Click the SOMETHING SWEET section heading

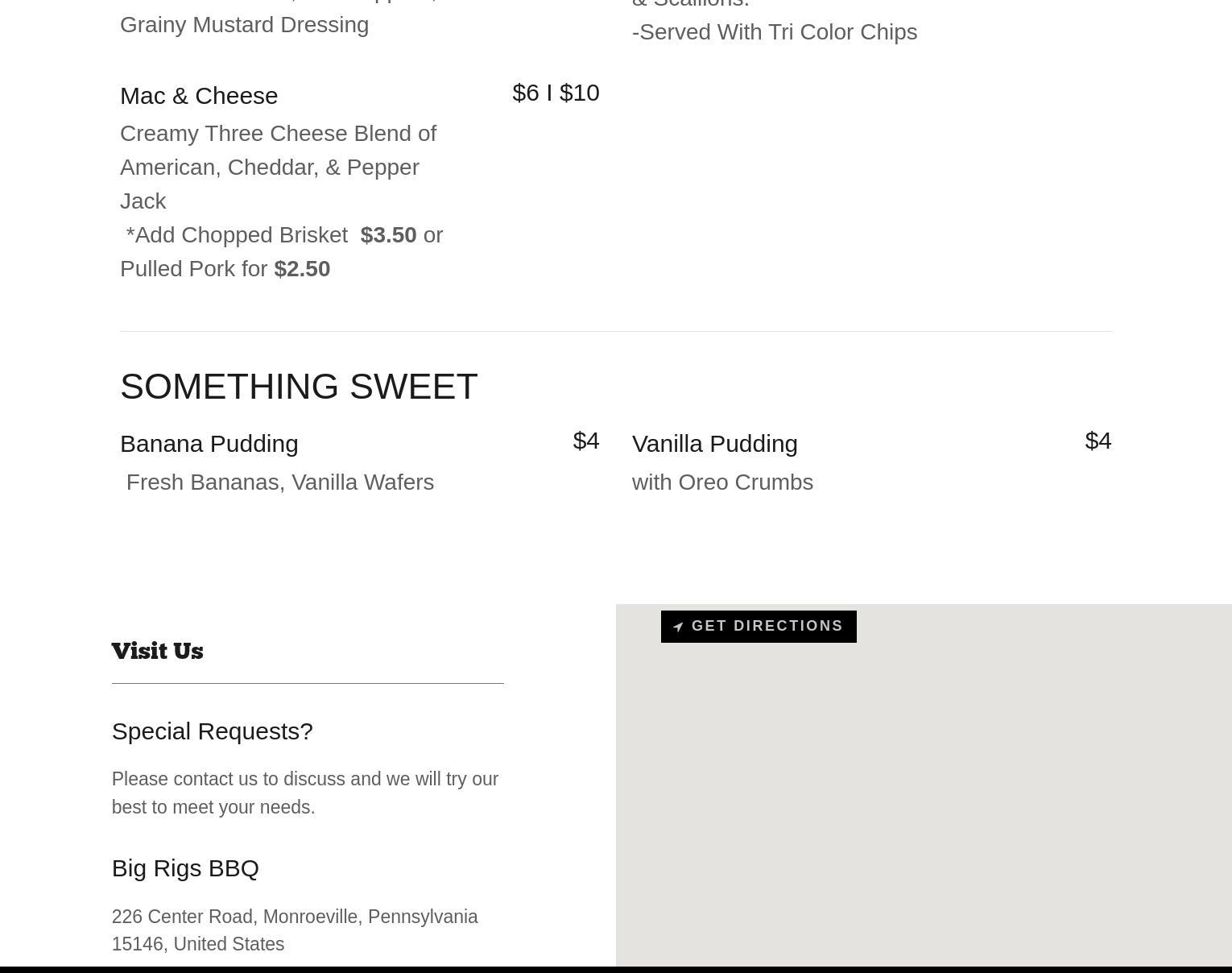299,387
